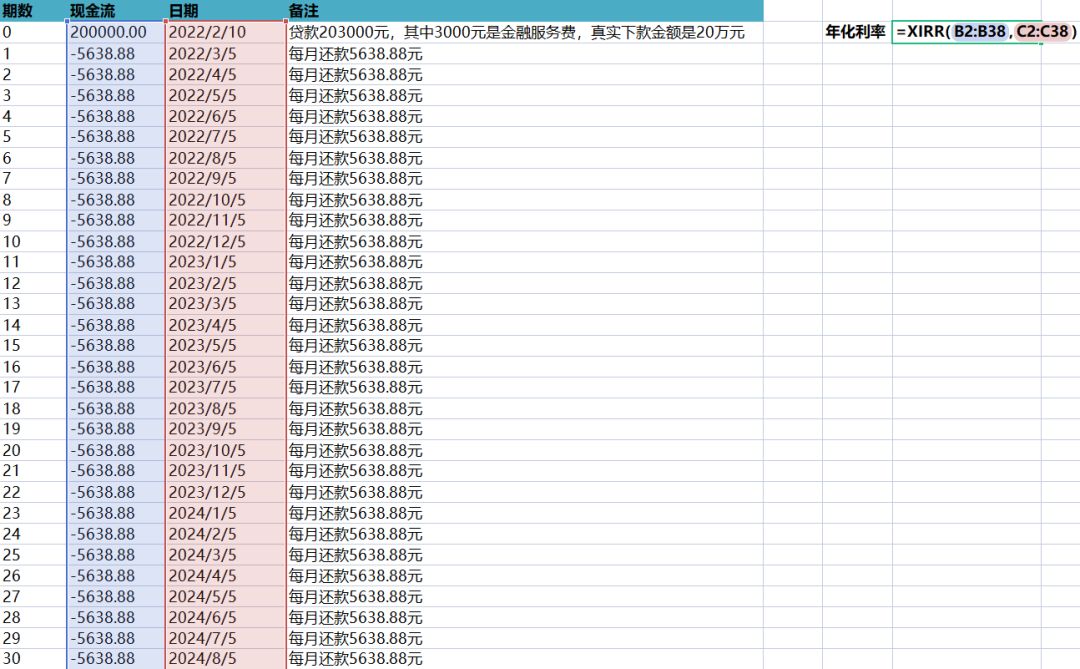Select the date cell 2024/5/5
Viewport: 1080px width, 669px height.
click(x=226, y=596)
